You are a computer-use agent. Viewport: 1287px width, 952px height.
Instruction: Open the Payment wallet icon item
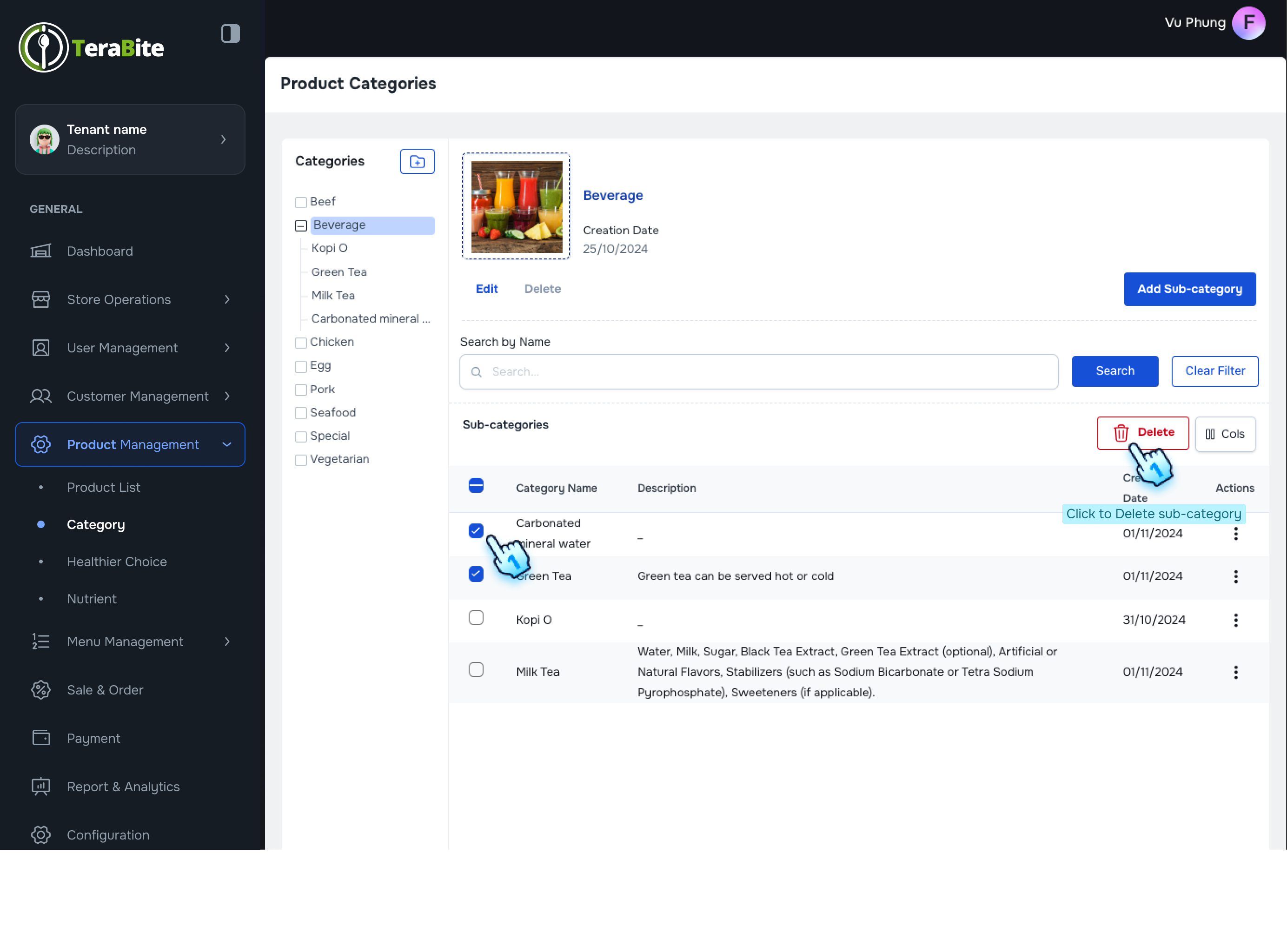40,738
